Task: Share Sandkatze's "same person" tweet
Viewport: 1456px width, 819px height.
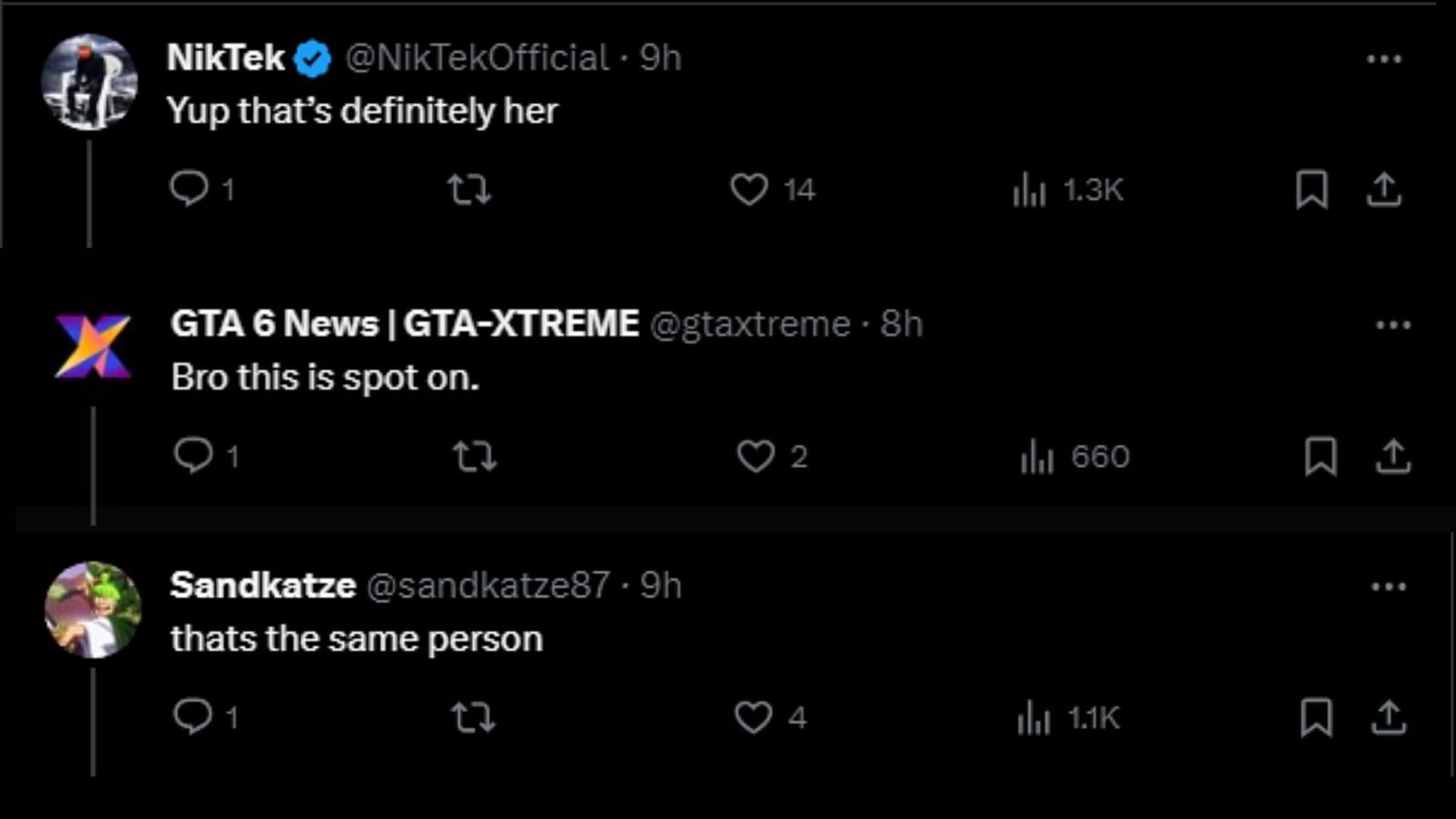Action: pyautogui.click(x=1389, y=717)
